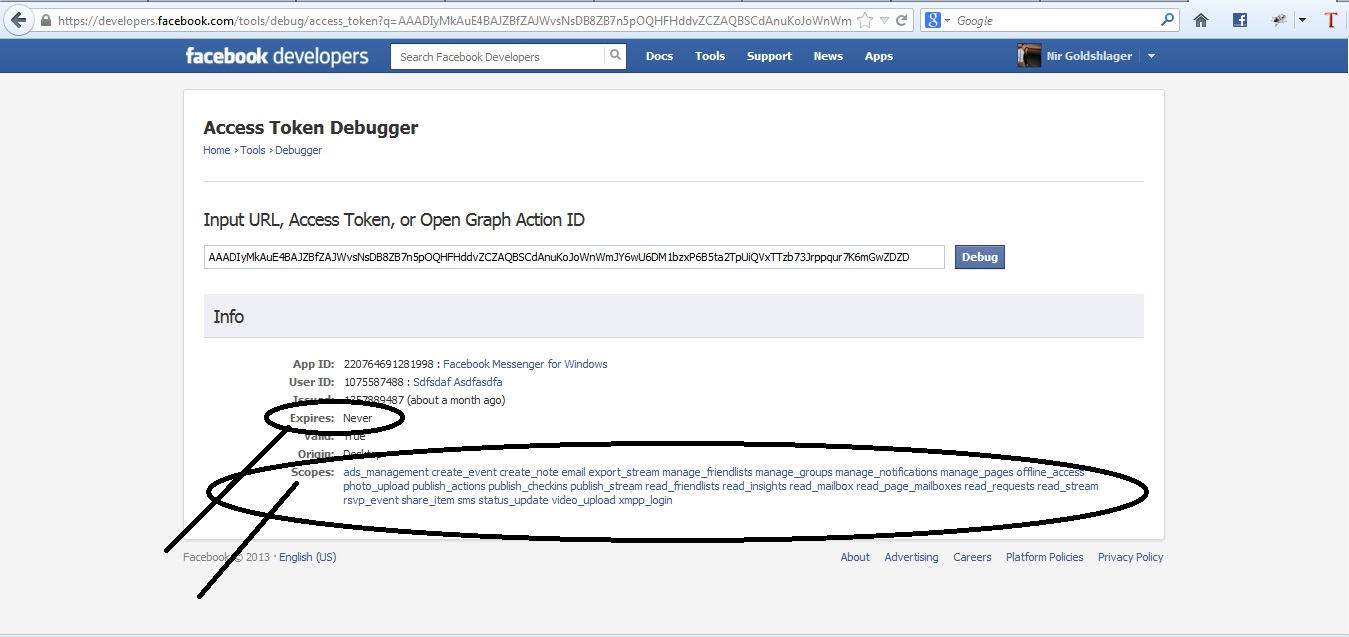Click the create_event scope

[464, 472]
